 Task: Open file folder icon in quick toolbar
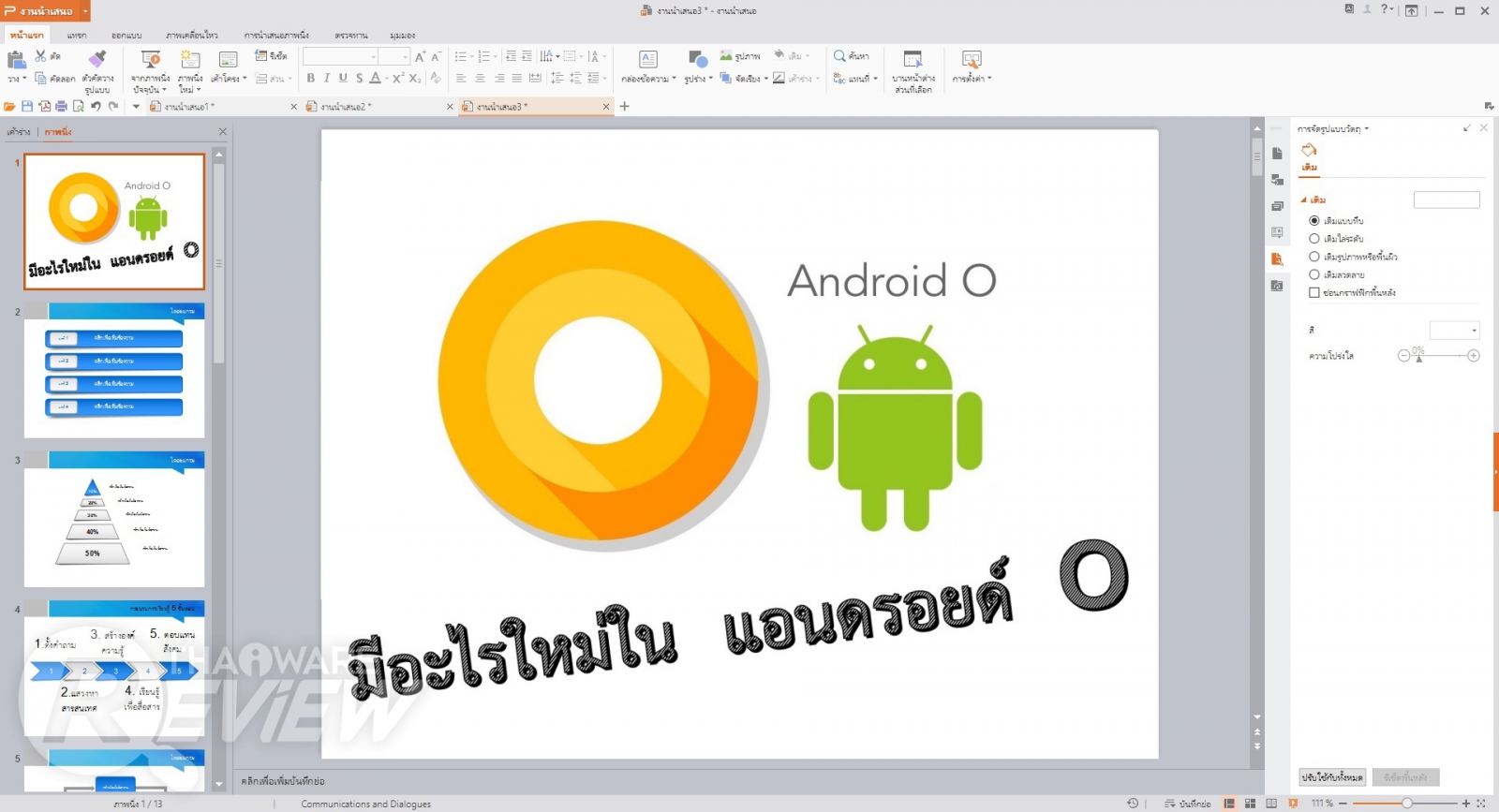pyautogui.click(x=9, y=107)
